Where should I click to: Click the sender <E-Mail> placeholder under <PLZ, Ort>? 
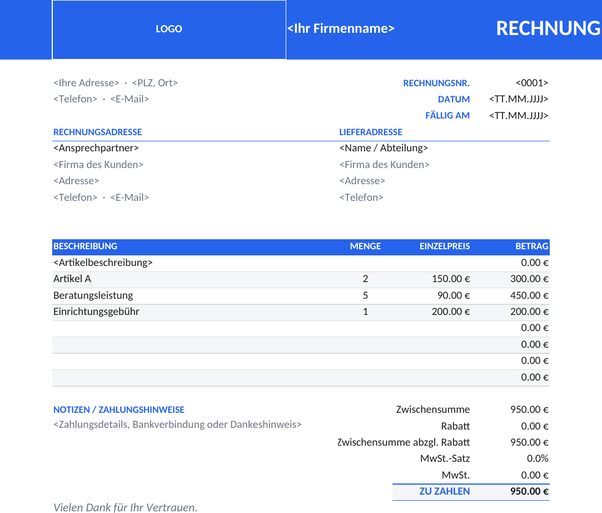click(129, 99)
